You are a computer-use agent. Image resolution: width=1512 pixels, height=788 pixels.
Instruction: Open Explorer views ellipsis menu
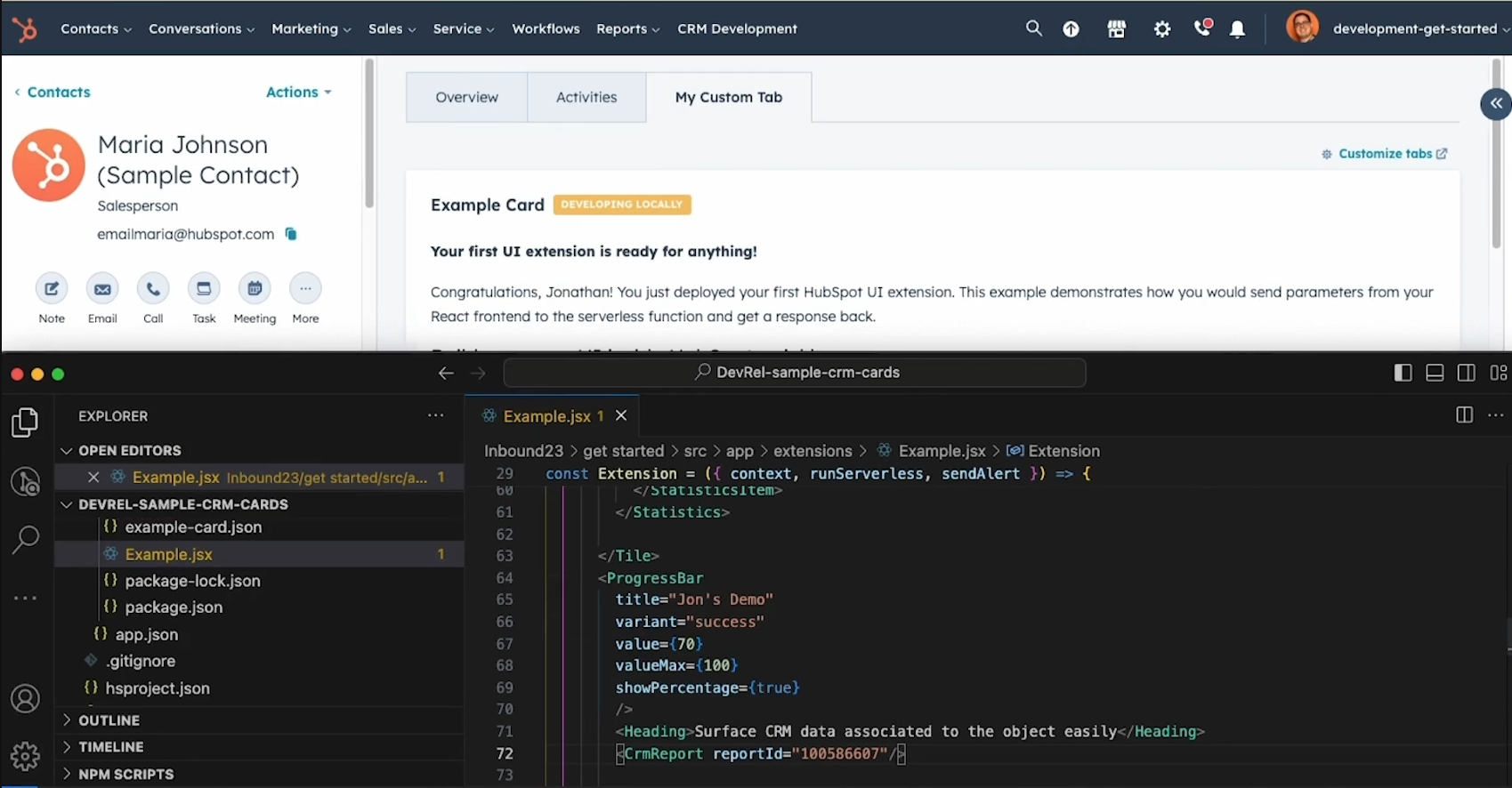[x=435, y=415]
